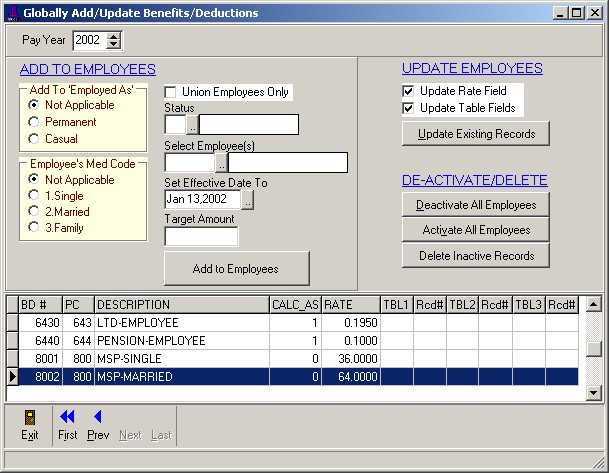This screenshot has height=473, width=609.
Task: Close the Globally Add/Update window
Action: pyautogui.click(x=595, y=13)
